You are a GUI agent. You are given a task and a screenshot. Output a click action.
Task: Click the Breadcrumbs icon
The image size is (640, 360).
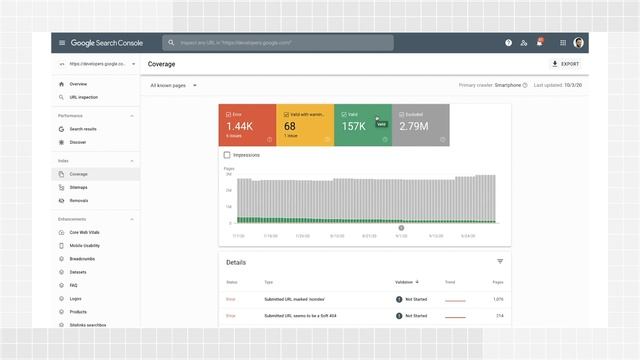(61, 259)
